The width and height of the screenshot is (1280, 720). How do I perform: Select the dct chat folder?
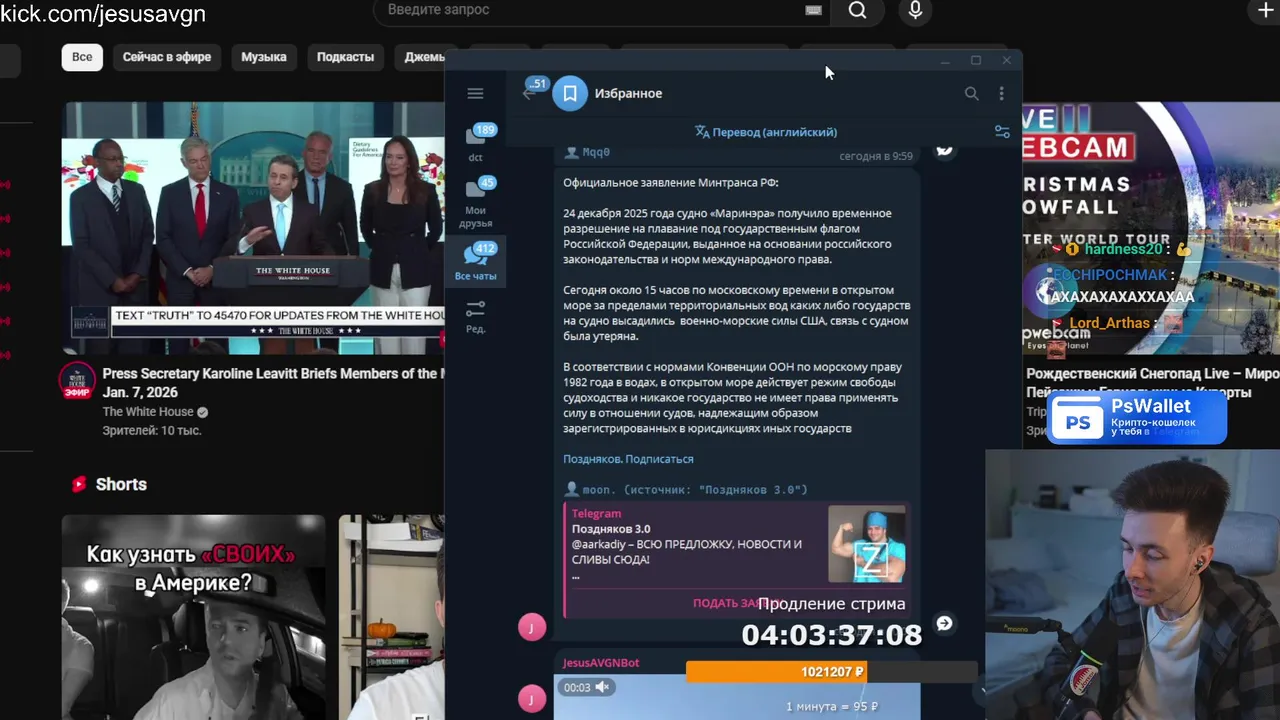[x=476, y=143]
